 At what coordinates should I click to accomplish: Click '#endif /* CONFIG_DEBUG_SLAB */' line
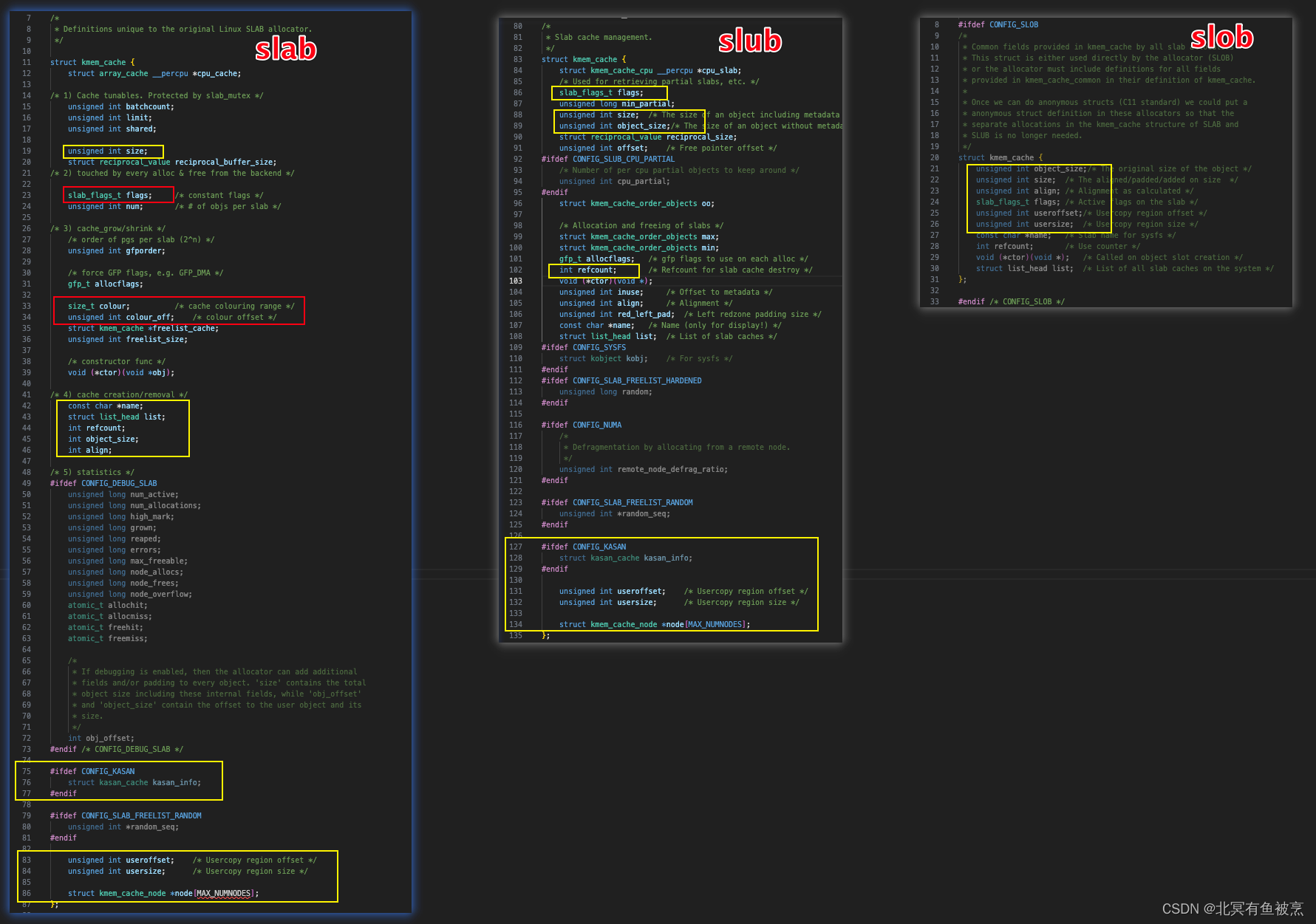[x=117, y=749]
